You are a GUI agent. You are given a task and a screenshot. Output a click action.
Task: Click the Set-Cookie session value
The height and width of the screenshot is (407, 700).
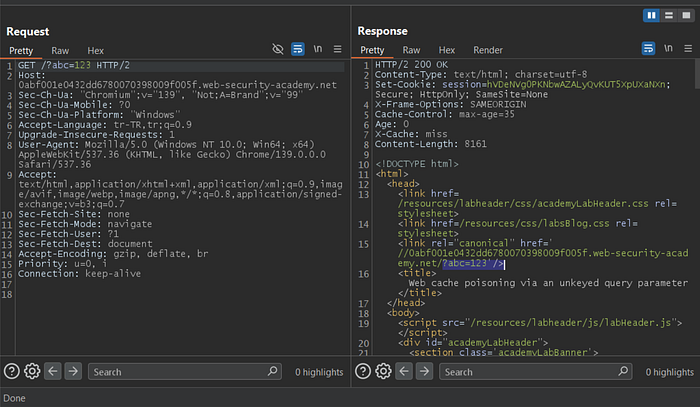576,84
